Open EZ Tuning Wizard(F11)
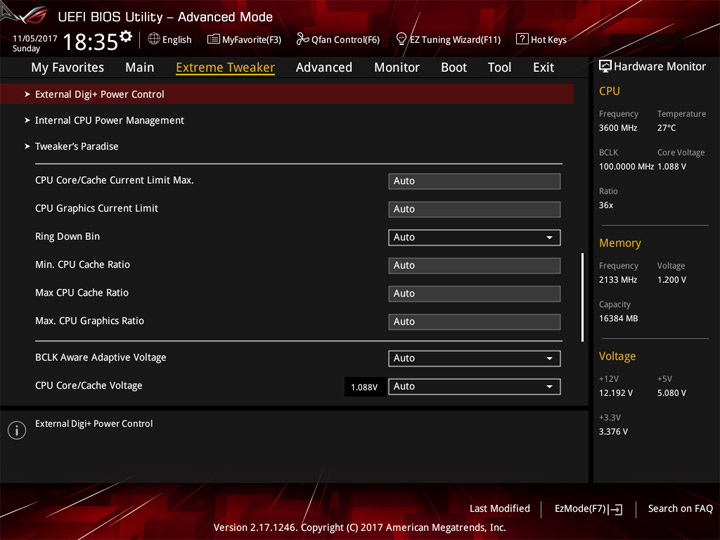The height and width of the screenshot is (540, 720). coord(455,39)
